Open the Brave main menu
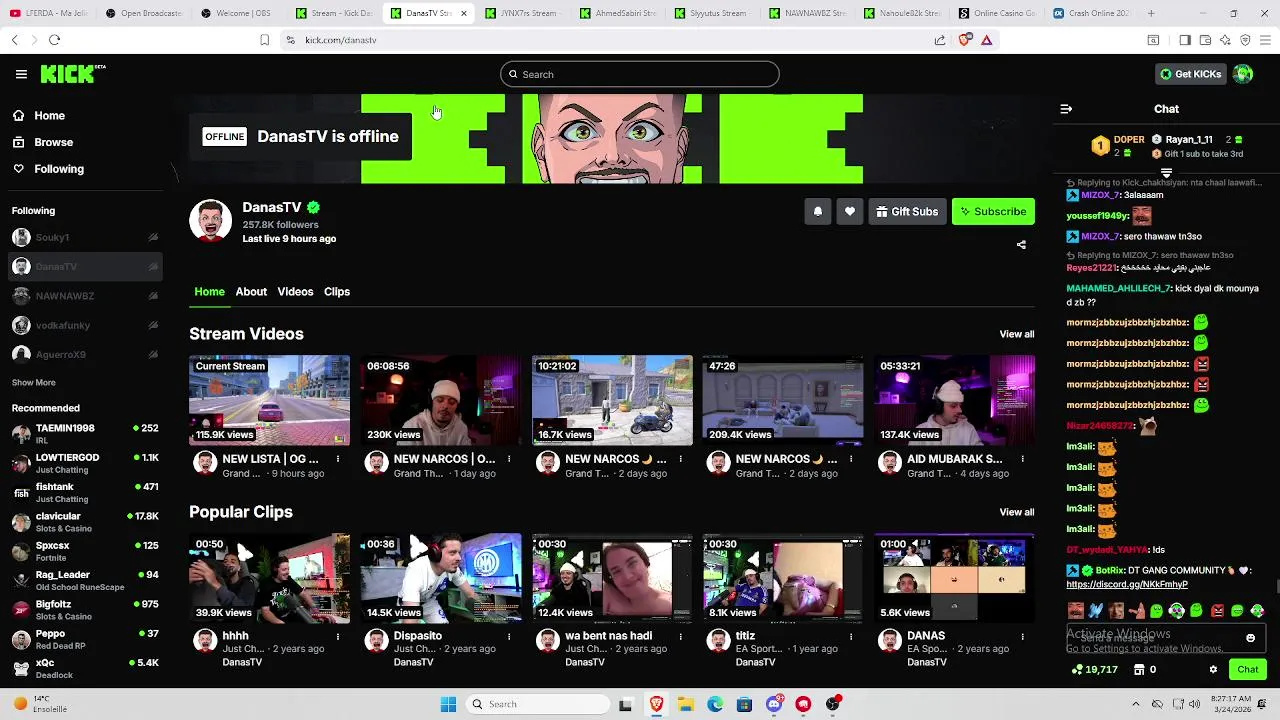Screen dimensions: 1280x720 click(1265, 40)
